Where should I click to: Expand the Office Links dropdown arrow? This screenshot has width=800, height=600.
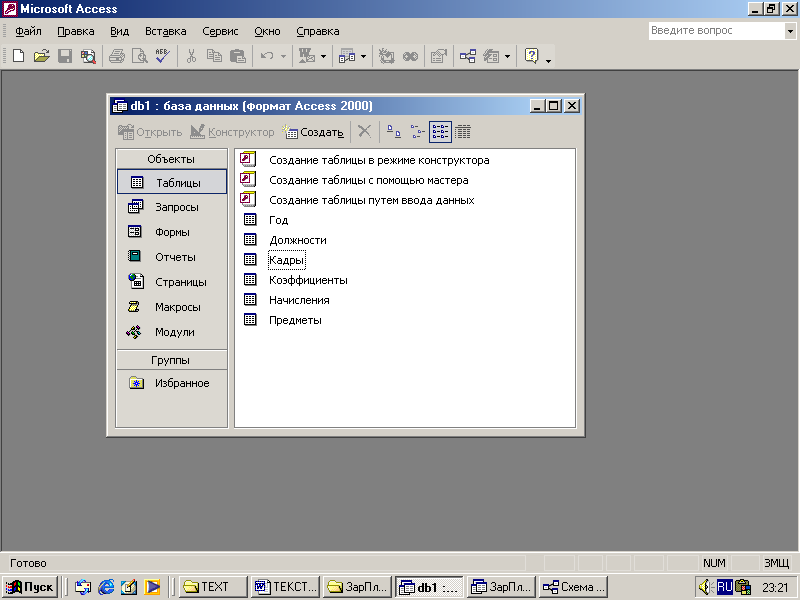[x=323, y=56]
